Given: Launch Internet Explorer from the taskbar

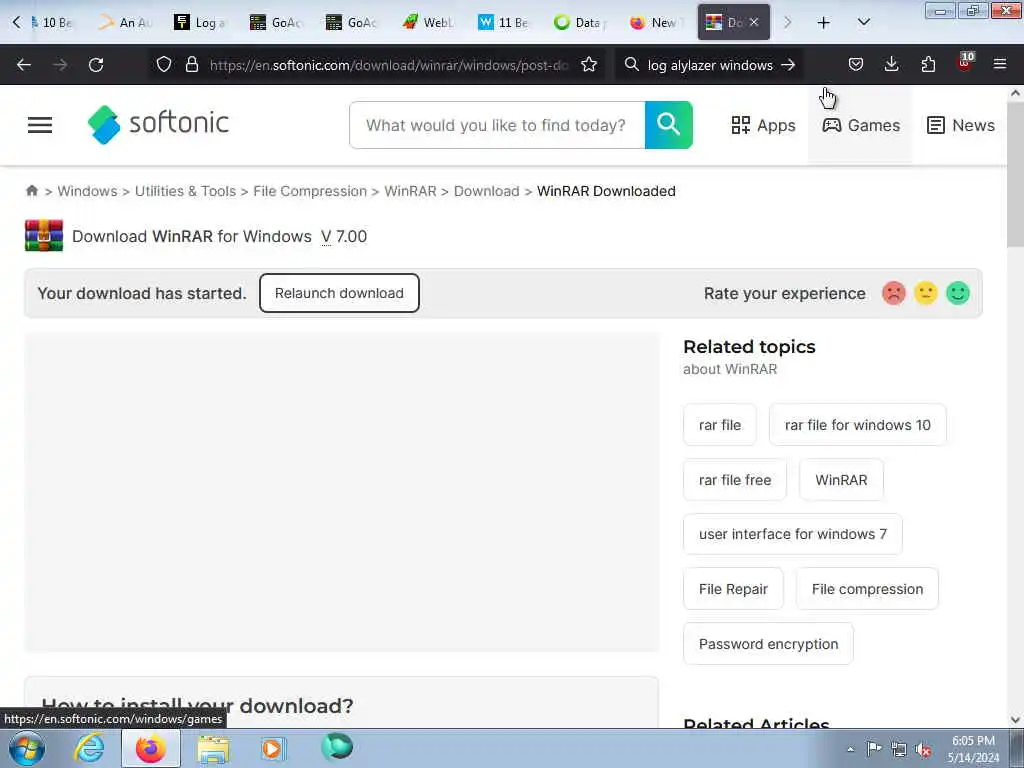Looking at the screenshot, I should (x=89, y=748).
